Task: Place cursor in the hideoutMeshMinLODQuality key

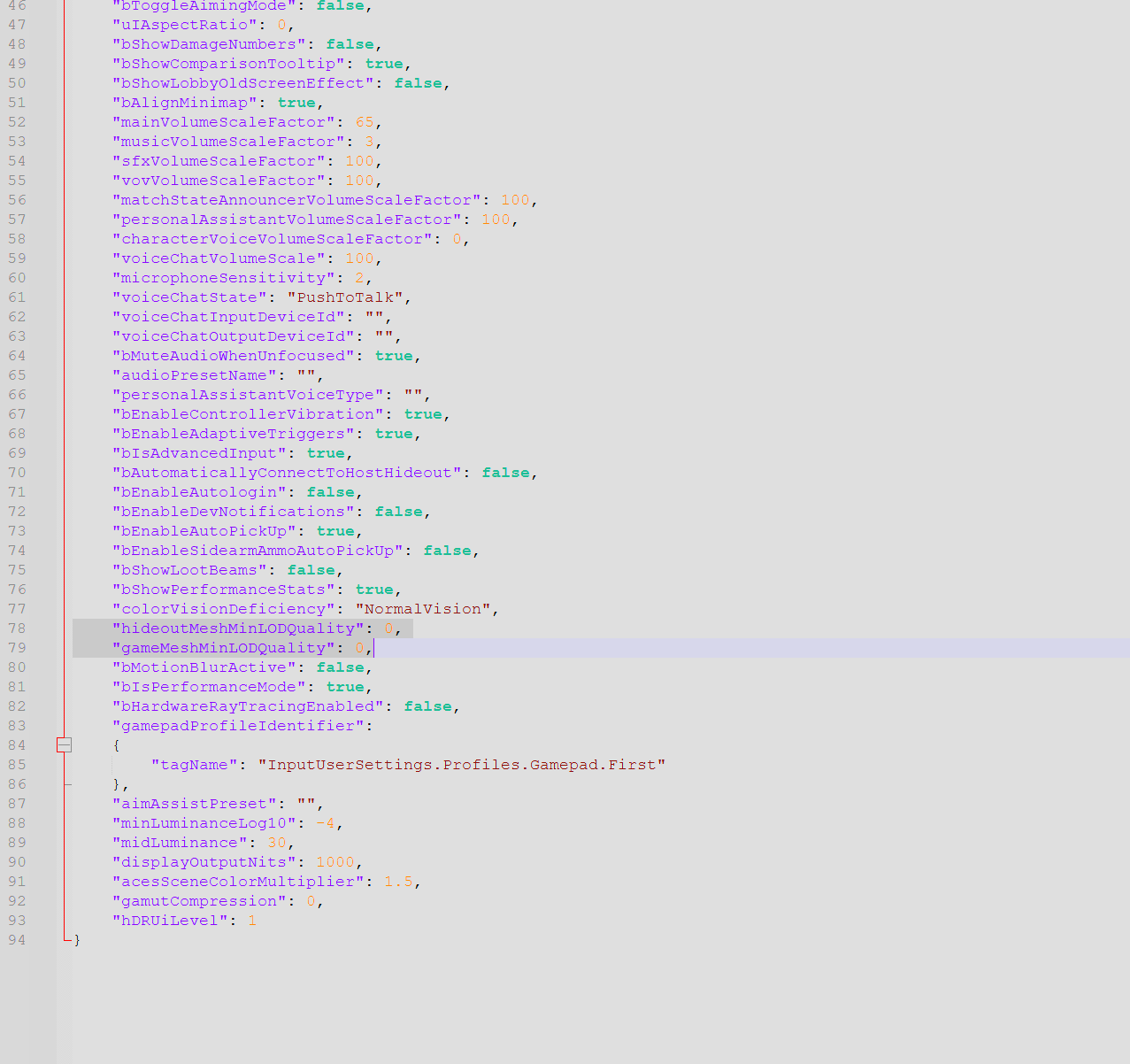Action: [x=238, y=628]
